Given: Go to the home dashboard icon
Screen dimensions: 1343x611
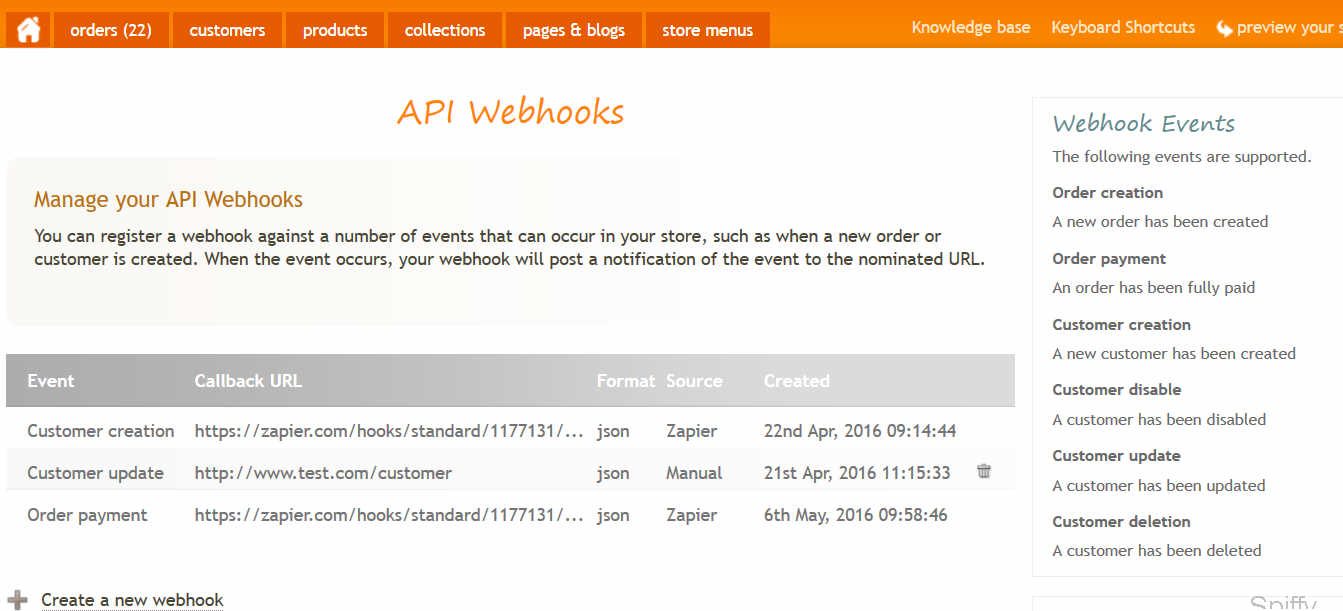Looking at the screenshot, I should point(28,30).
